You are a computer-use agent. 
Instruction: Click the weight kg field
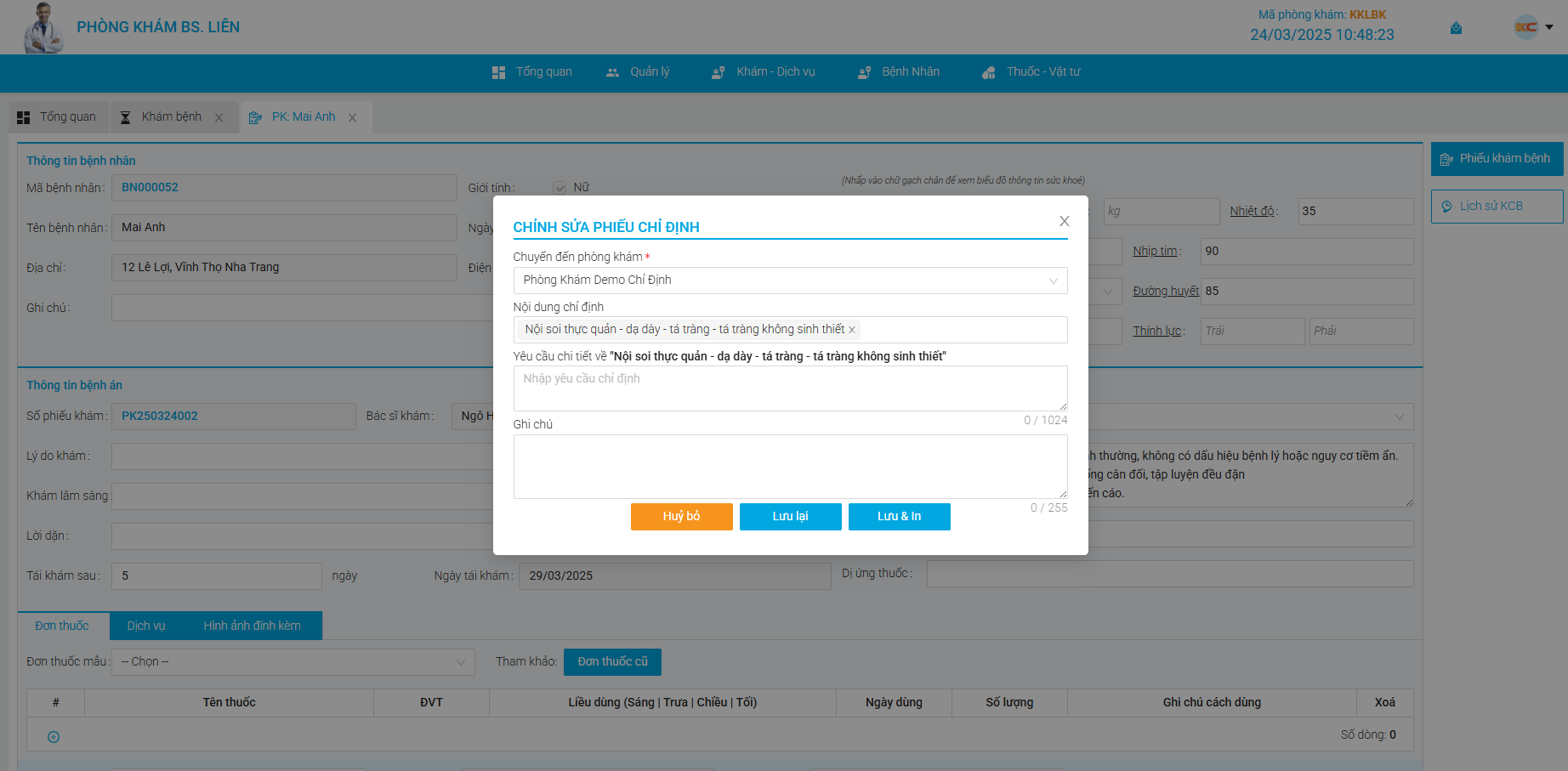1162,212
